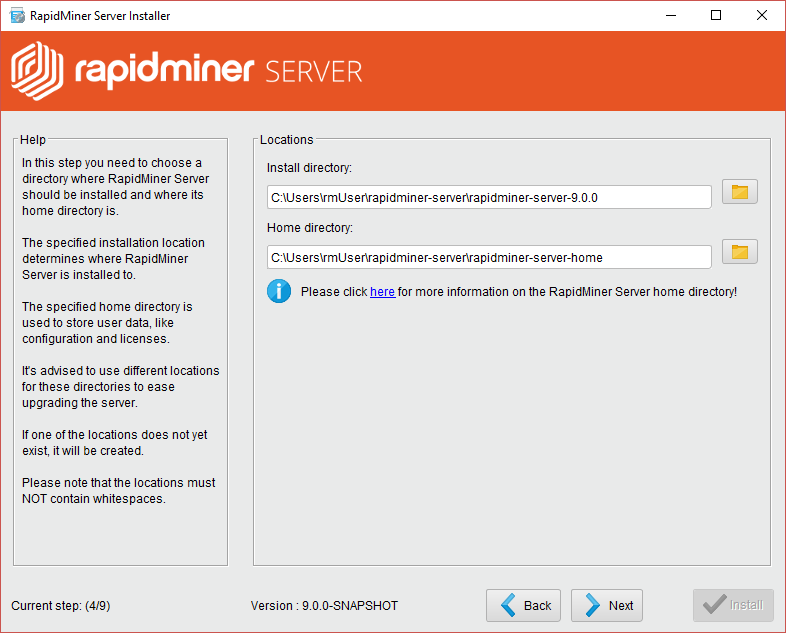786x633 pixels.
Task: Proceed with the Next button
Action: (608, 605)
